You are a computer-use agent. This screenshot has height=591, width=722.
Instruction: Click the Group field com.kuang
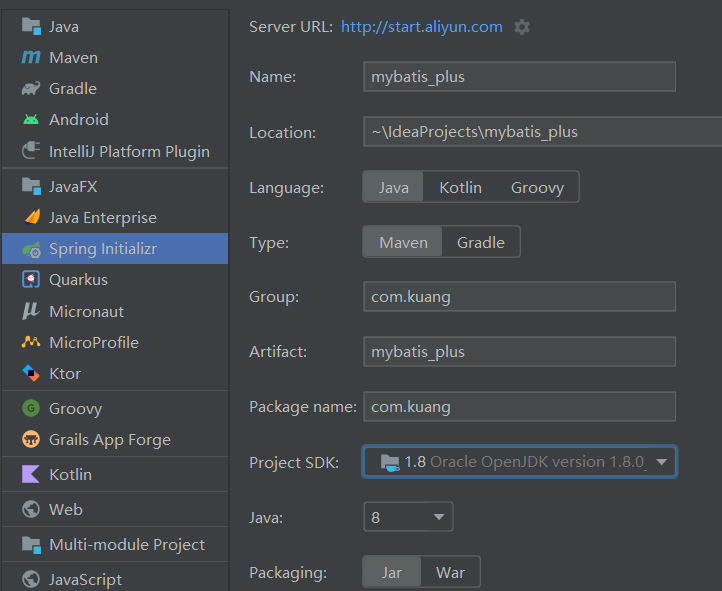pos(519,296)
